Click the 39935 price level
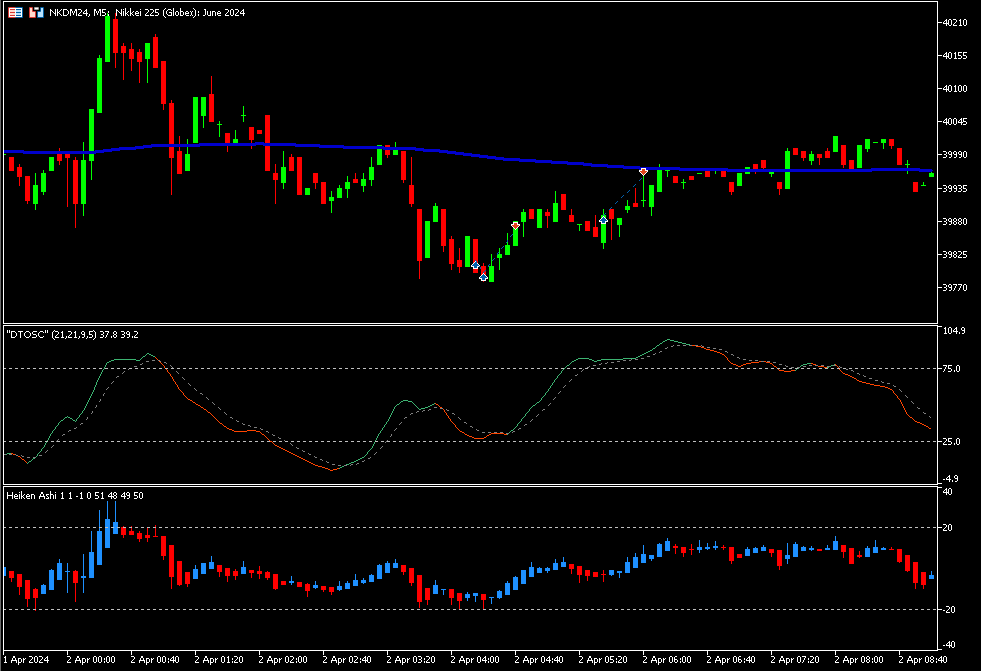 coord(955,188)
